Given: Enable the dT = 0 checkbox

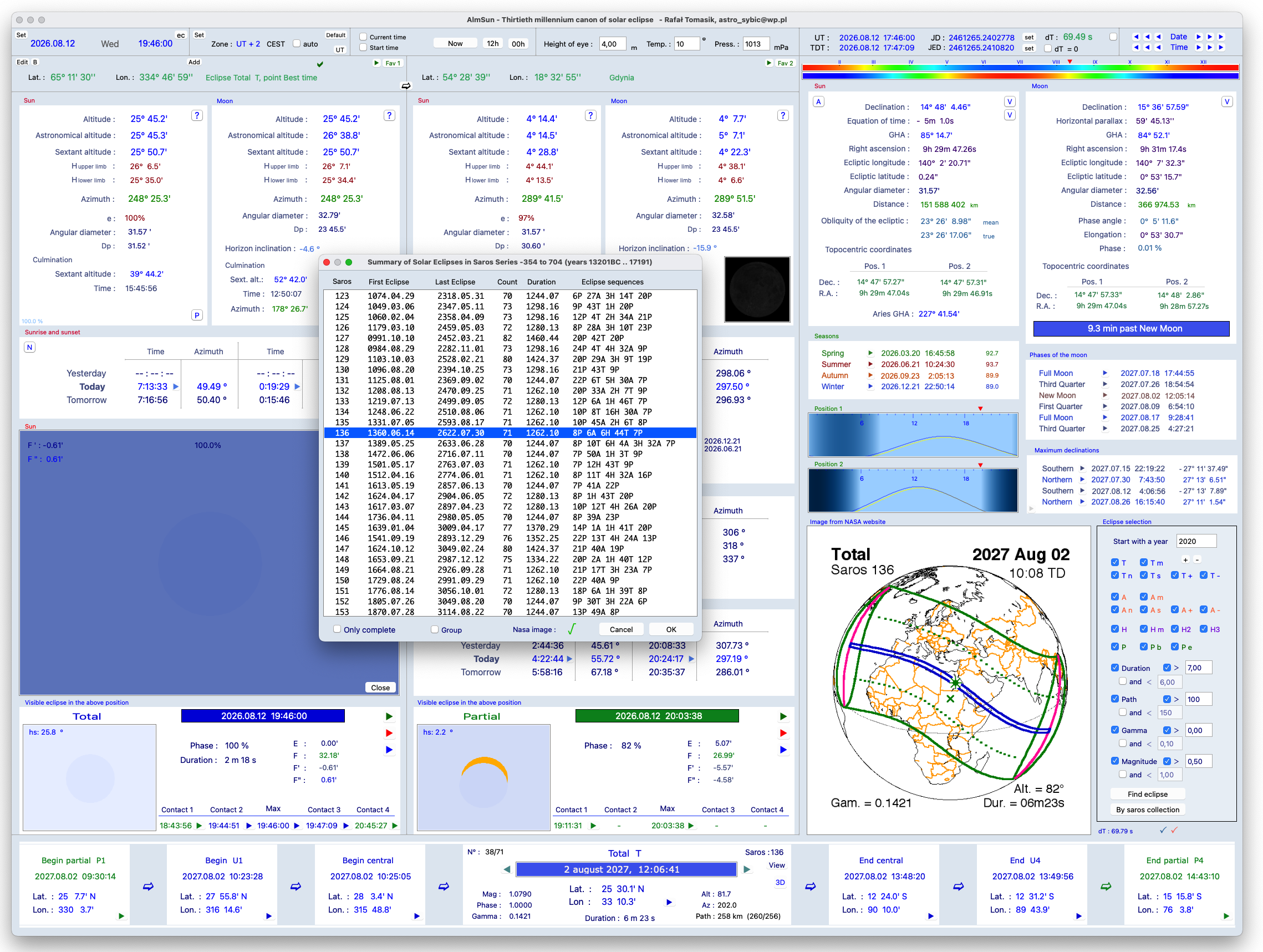Looking at the screenshot, I should [x=1048, y=49].
